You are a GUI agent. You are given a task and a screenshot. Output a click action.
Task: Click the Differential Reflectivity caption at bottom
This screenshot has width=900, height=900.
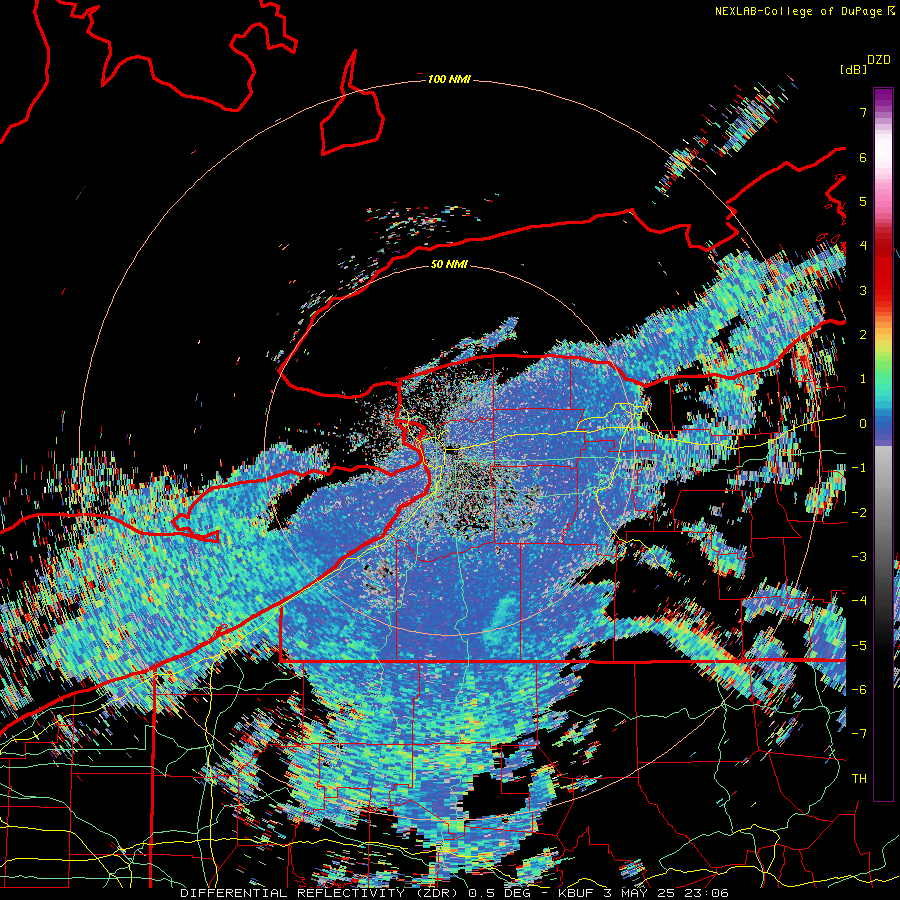tap(454, 893)
